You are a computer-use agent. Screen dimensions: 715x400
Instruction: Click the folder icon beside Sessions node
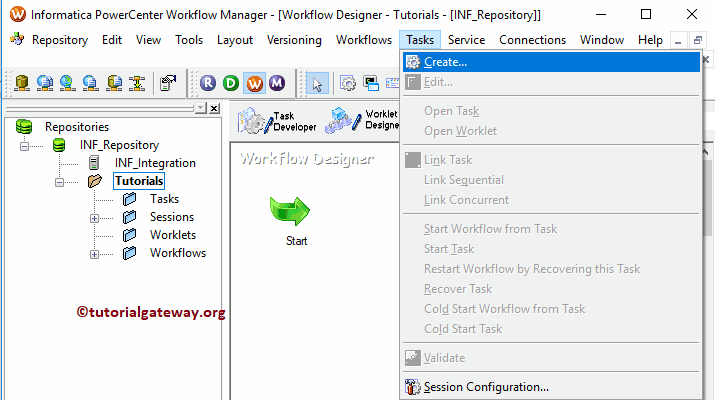coord(130,217)
